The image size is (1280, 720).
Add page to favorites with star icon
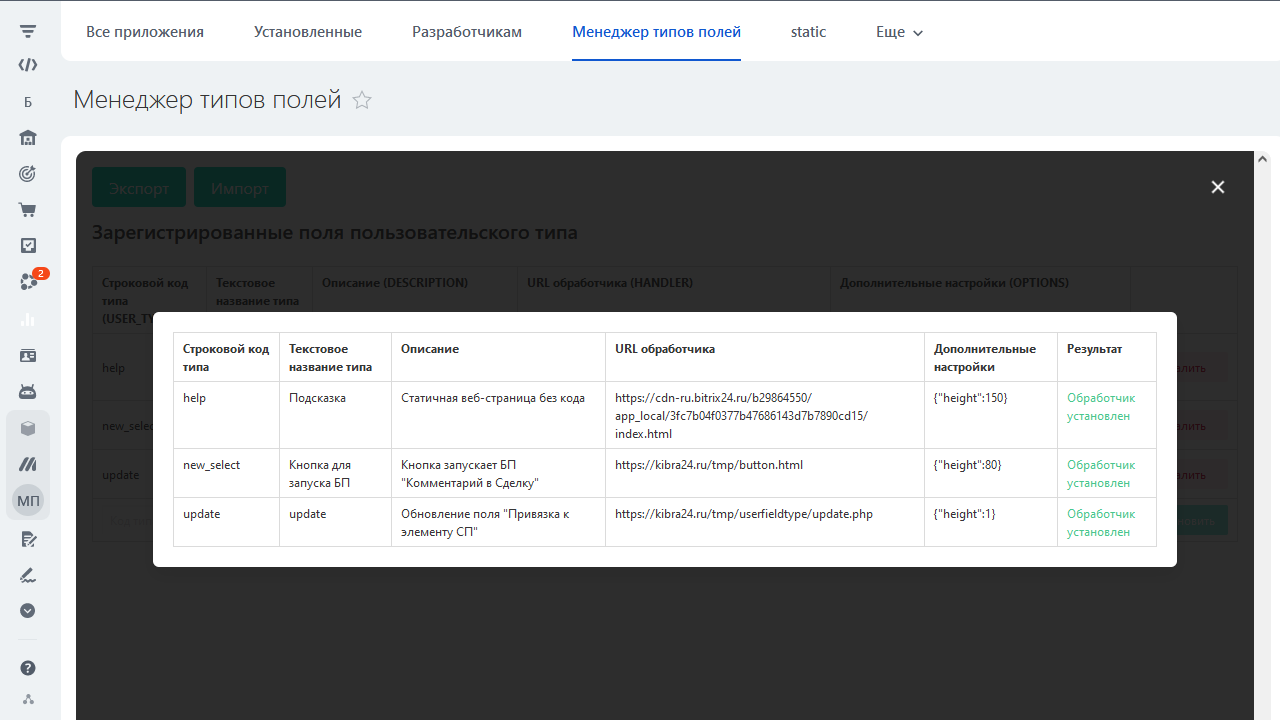coord(362,100)
